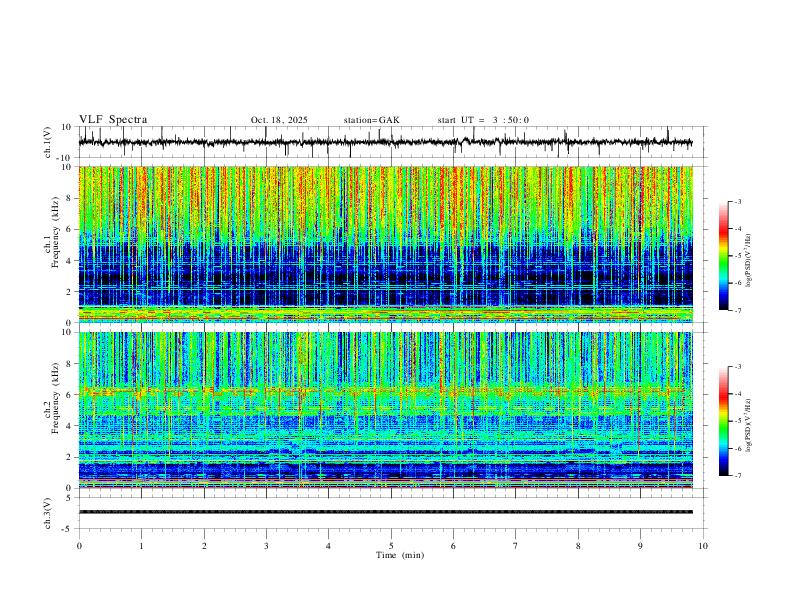The height and width of the screenshot is (612, 792).
Task: Click the "VLF Spectra" title text
Action: click(113, 120)
